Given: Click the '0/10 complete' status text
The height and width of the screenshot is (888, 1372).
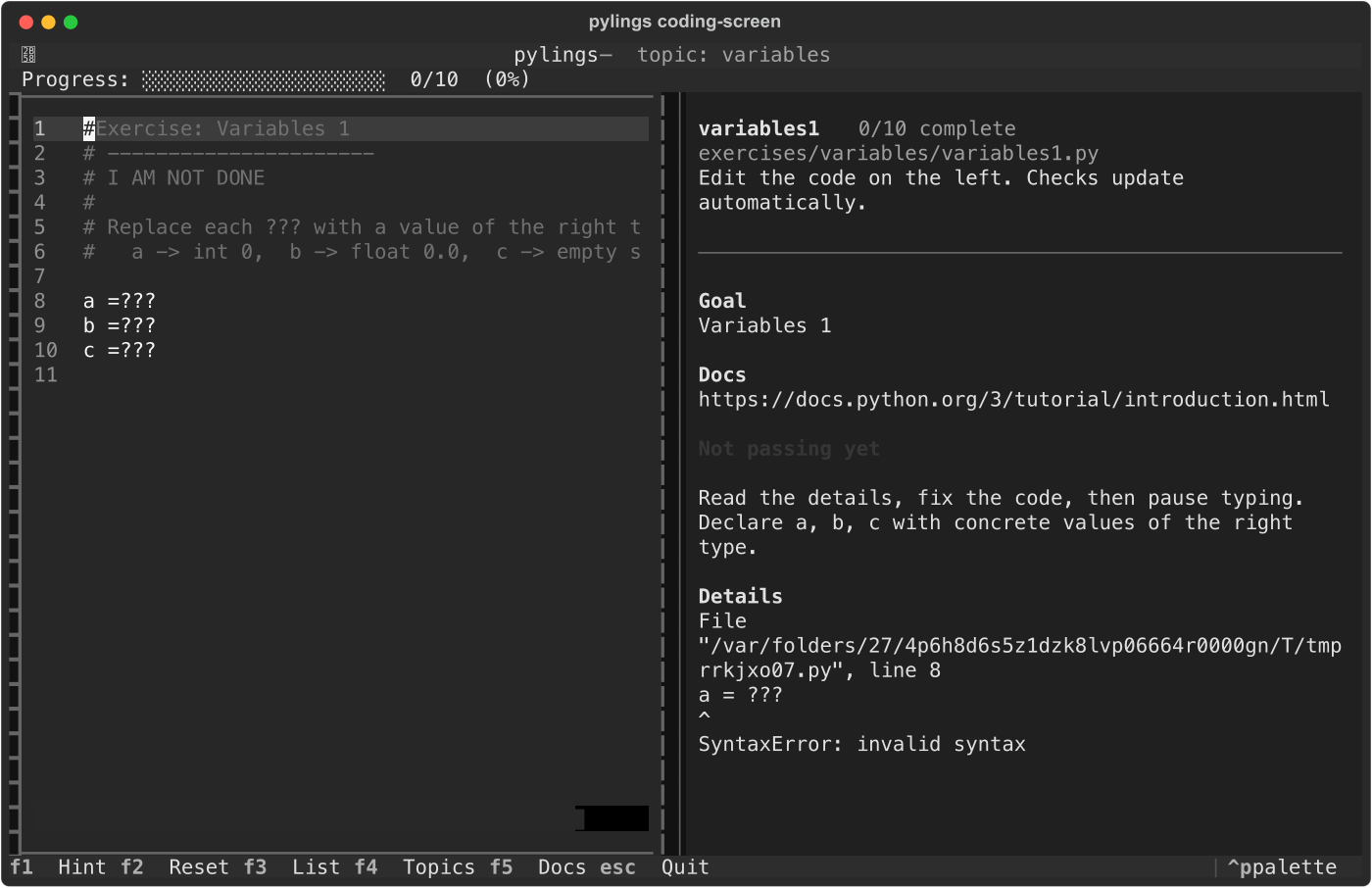Looking at the screenshot, I should [937, 129].
